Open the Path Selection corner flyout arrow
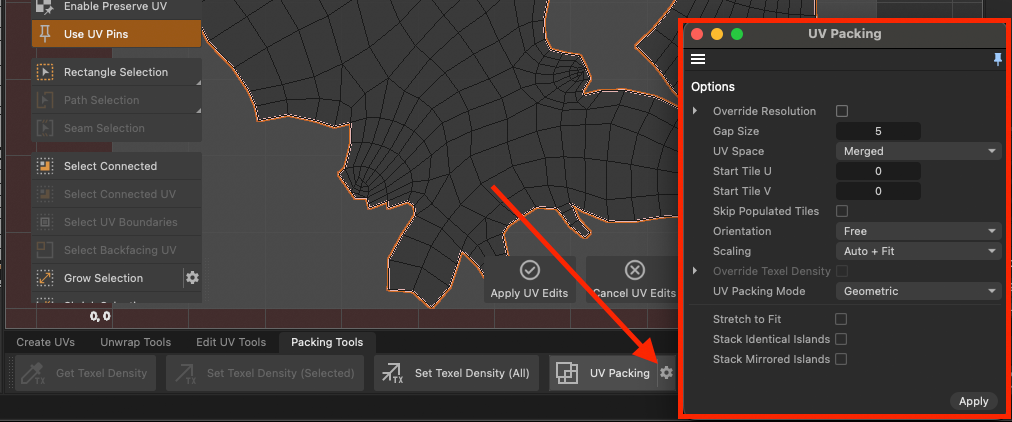 [198, 111]
